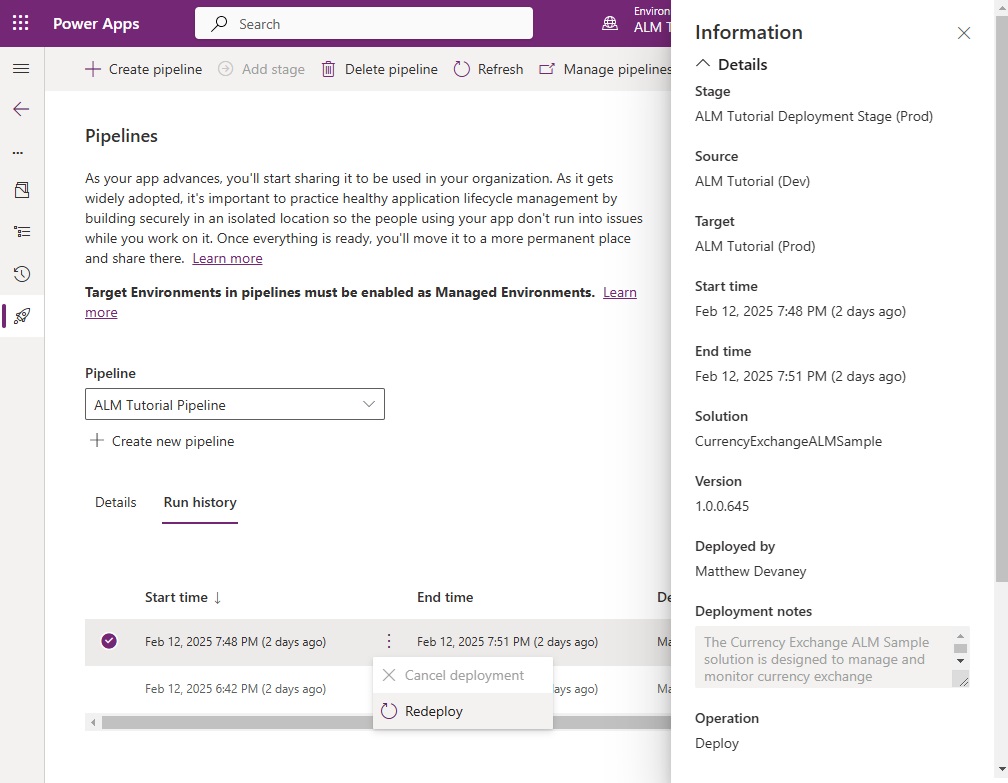
Task: Select Cancel deployment in the context menu
Action: [463, 675]
